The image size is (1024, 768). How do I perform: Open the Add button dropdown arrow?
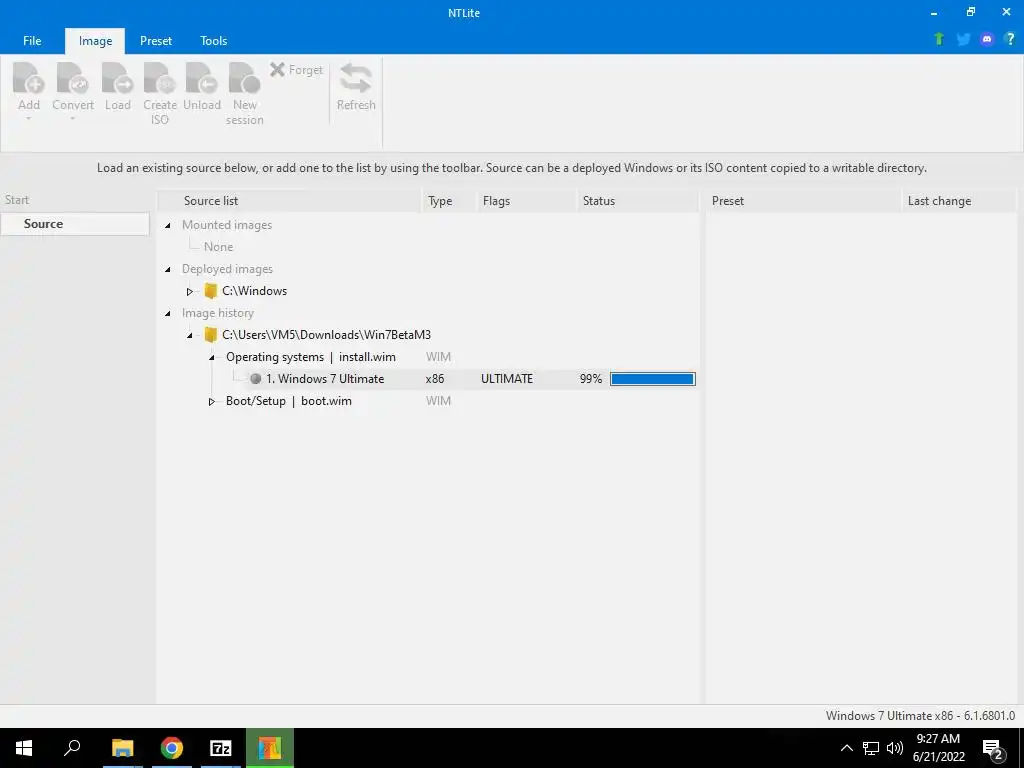(29, 119)
